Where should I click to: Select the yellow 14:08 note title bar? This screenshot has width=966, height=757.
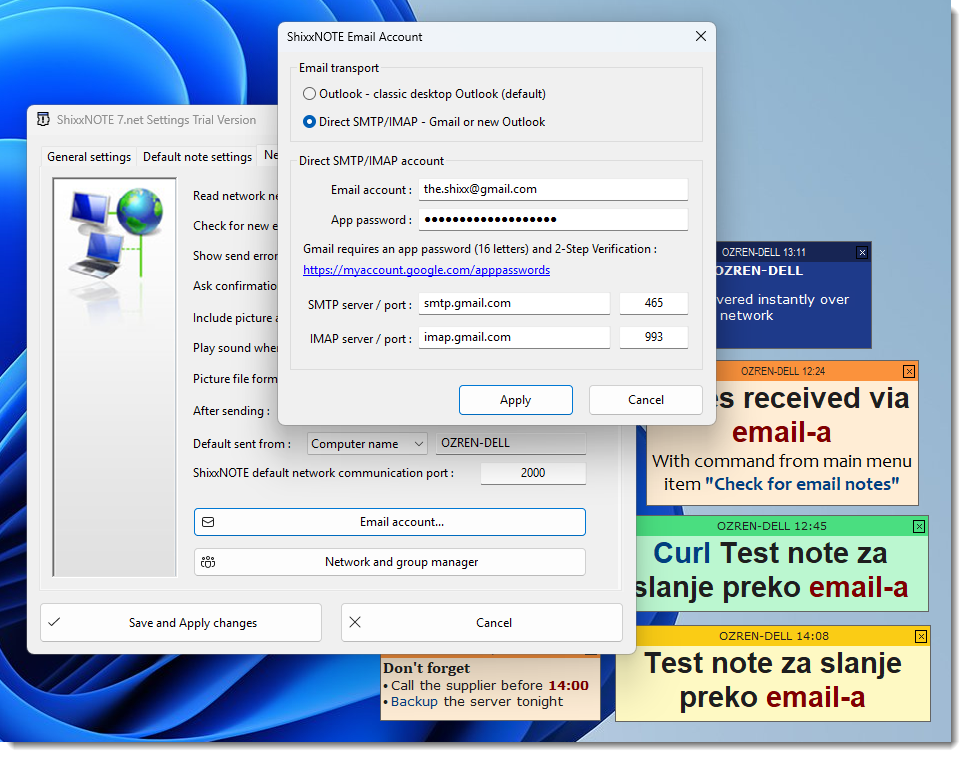coord(773,636)
